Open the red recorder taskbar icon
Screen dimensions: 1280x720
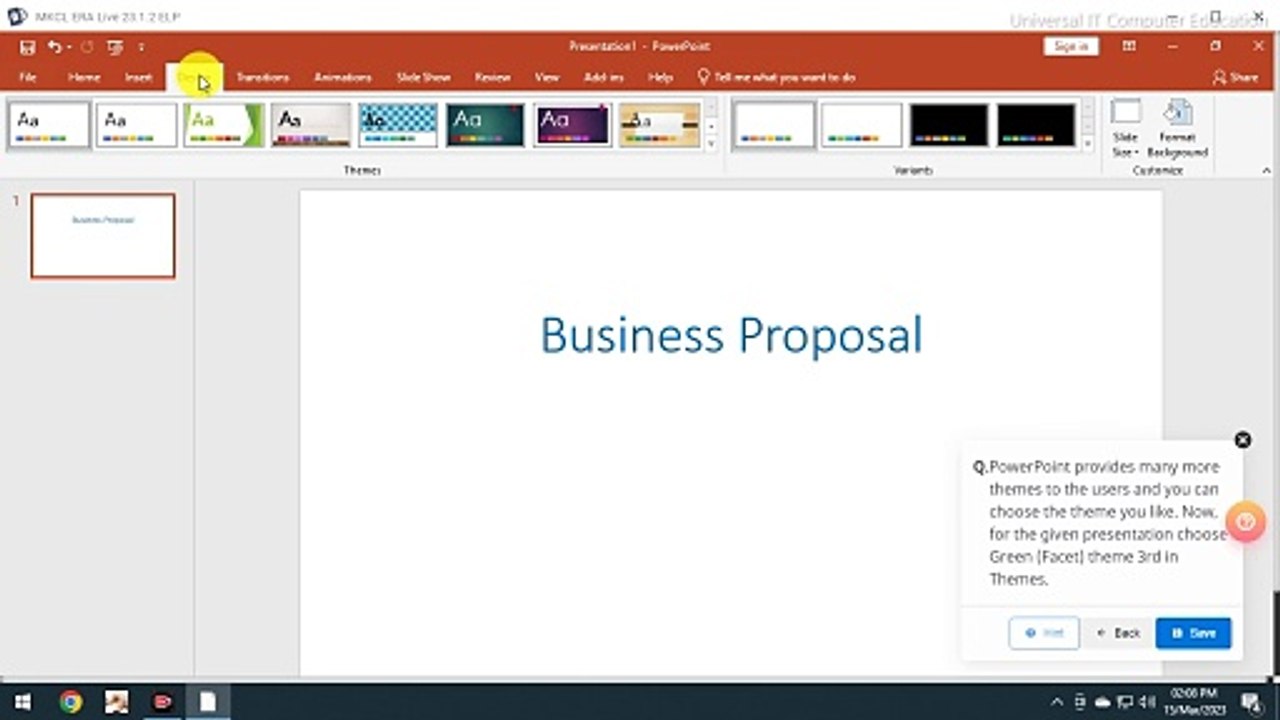coord(162,702)
